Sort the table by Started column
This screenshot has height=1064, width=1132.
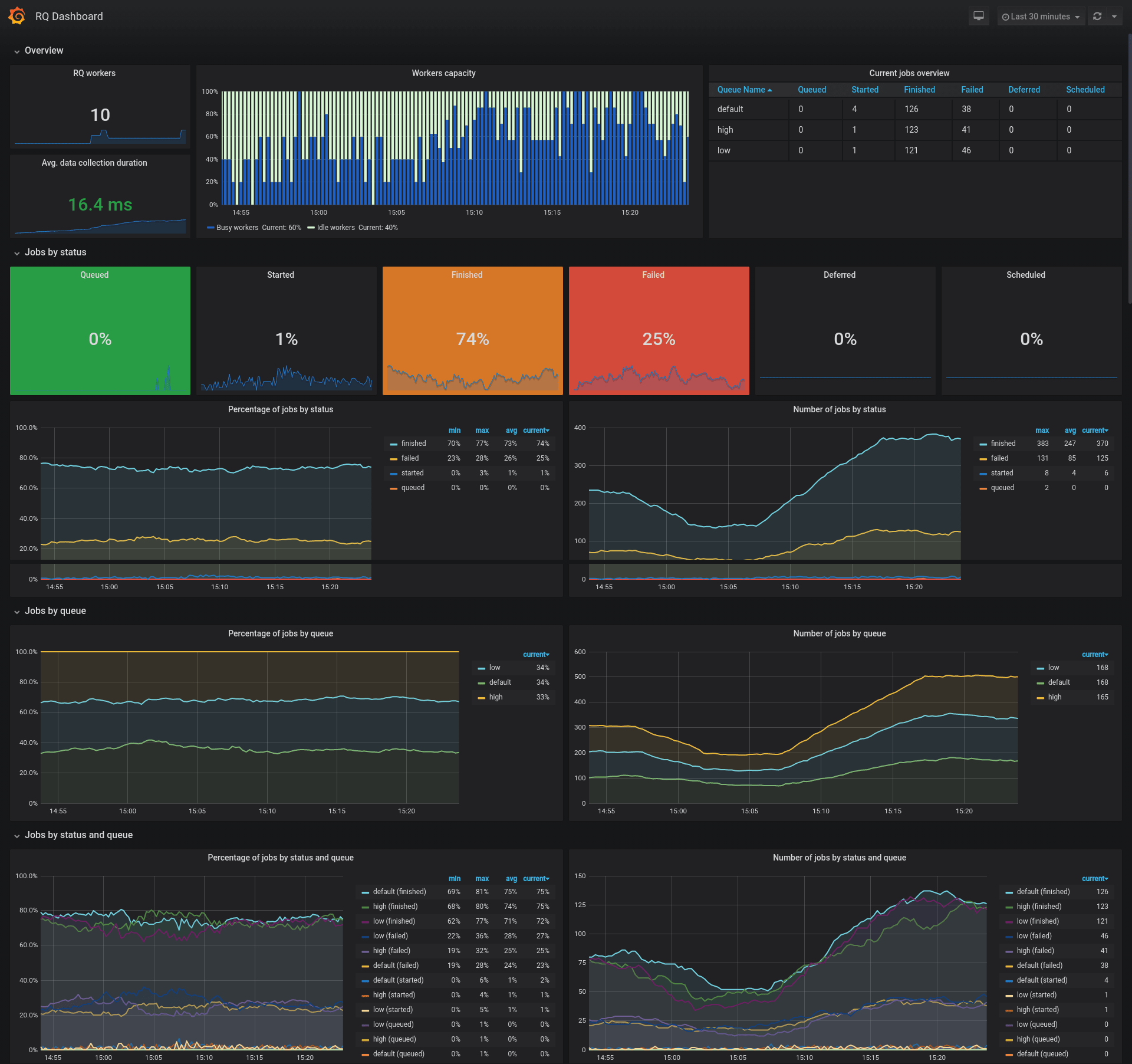point(865,90)
